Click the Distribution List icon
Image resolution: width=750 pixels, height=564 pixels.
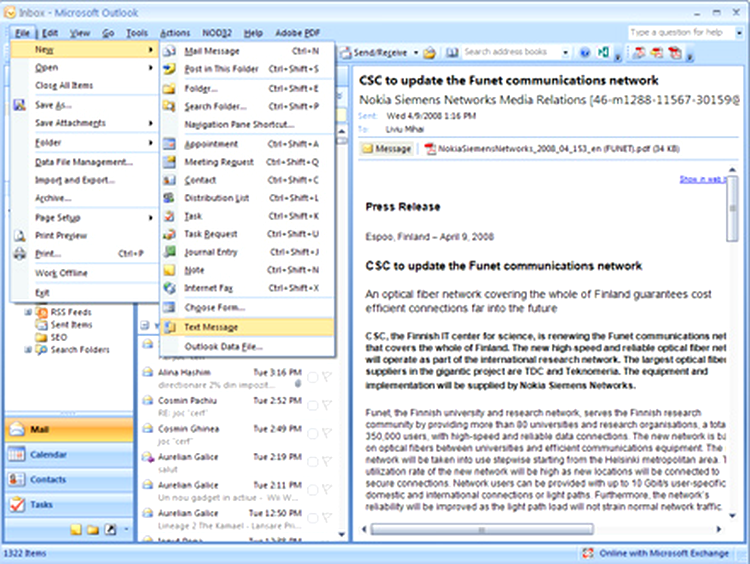169,198
